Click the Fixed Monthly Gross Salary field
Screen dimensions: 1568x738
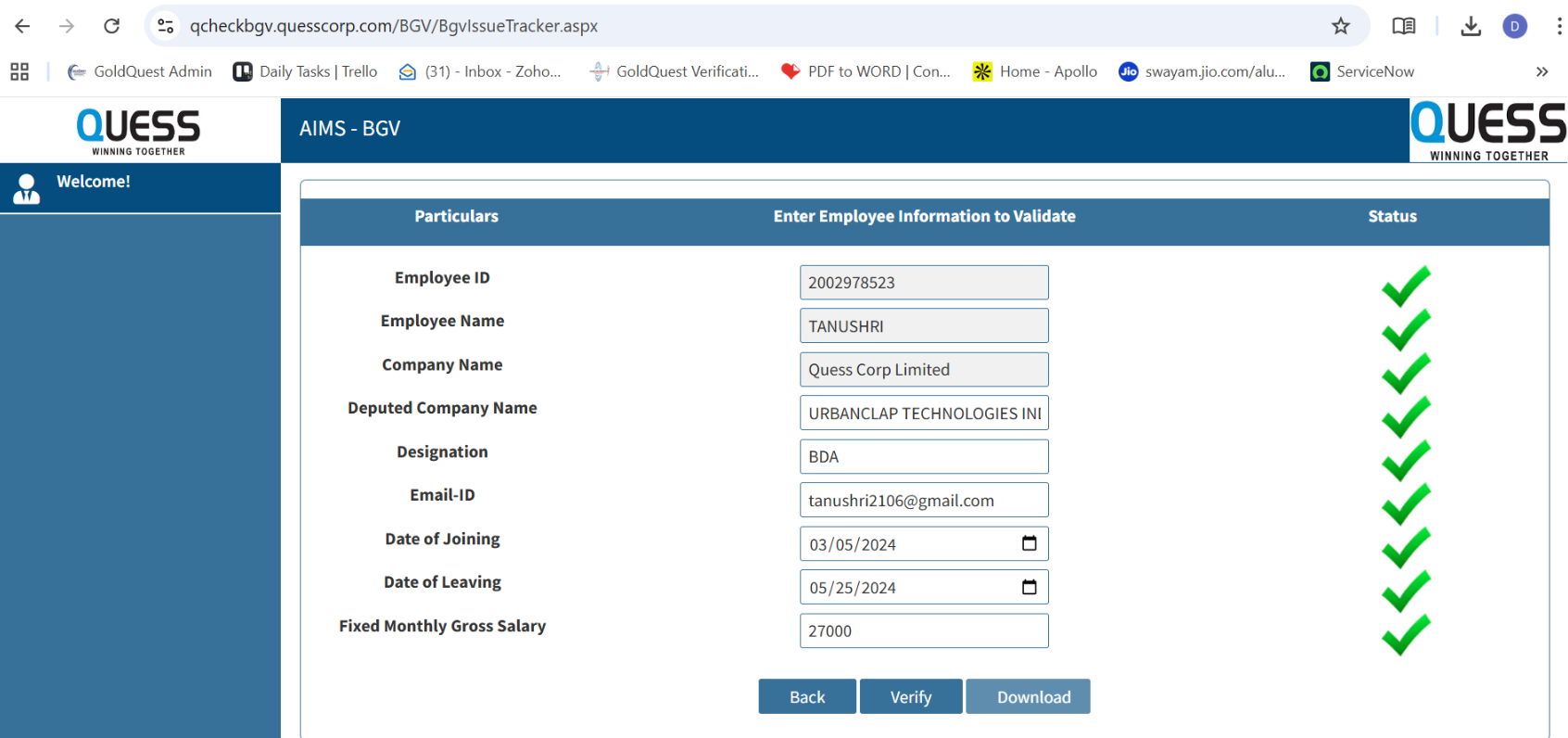(923, 630)
